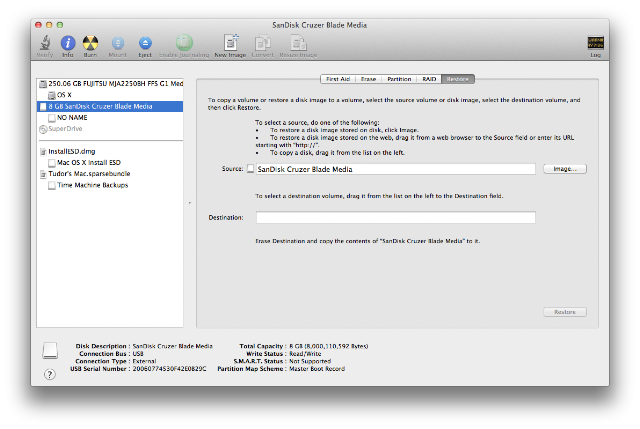Switch to the RAID tab
Screen dimensions: 640x429
(x=429, y=79)
